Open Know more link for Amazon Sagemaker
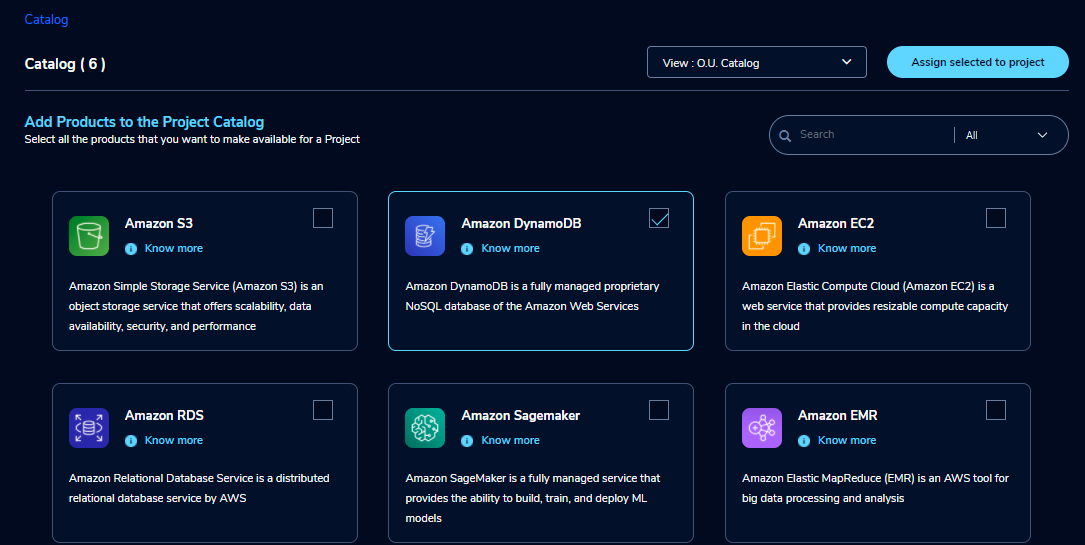 click(511, 441)
